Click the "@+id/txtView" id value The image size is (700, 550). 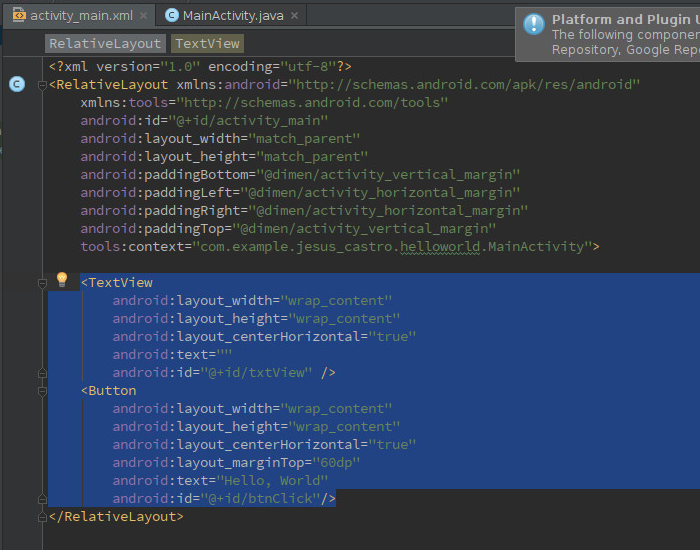coord(256,372)
